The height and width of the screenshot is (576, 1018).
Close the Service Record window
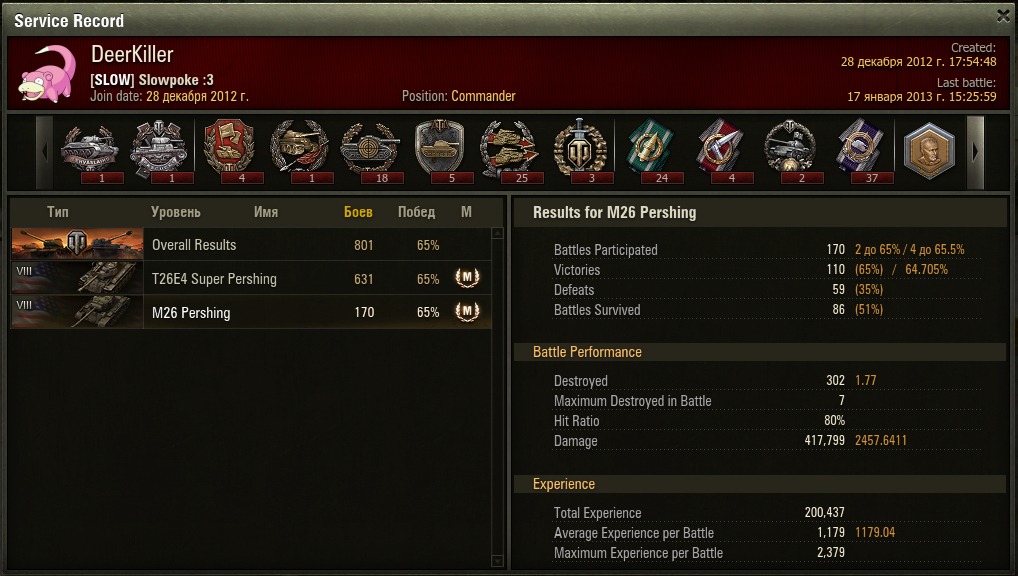[x=1004, y=16]
